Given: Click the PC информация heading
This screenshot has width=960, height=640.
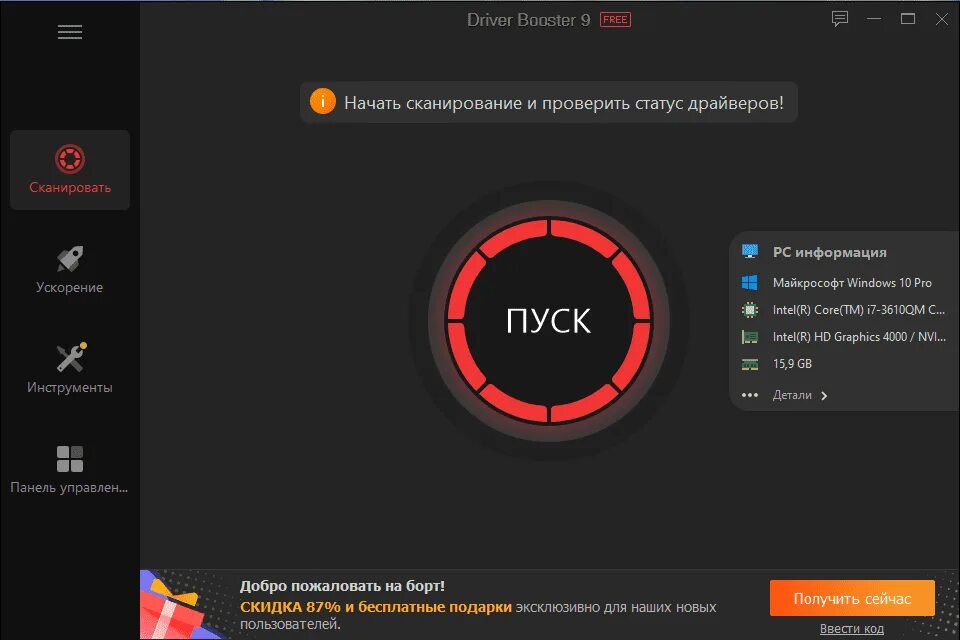Looking at the screenshot, I should tap(830, 252).
